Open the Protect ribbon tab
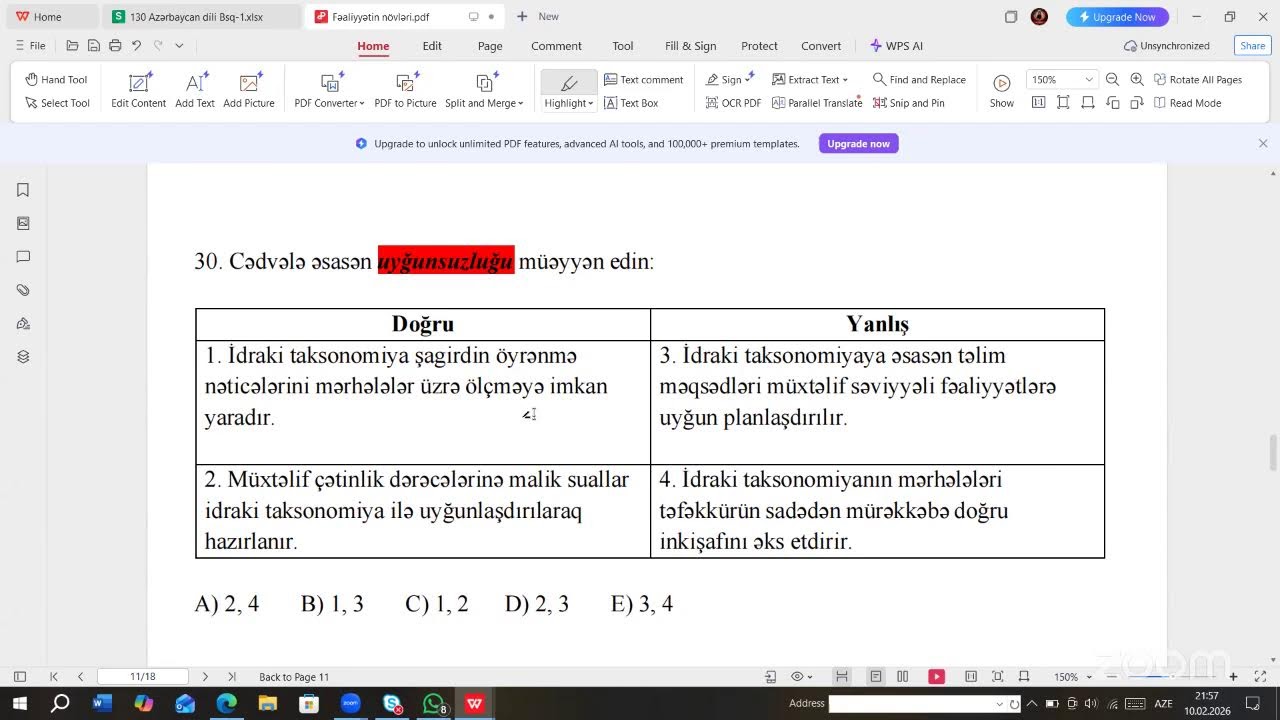 (759, 46)
